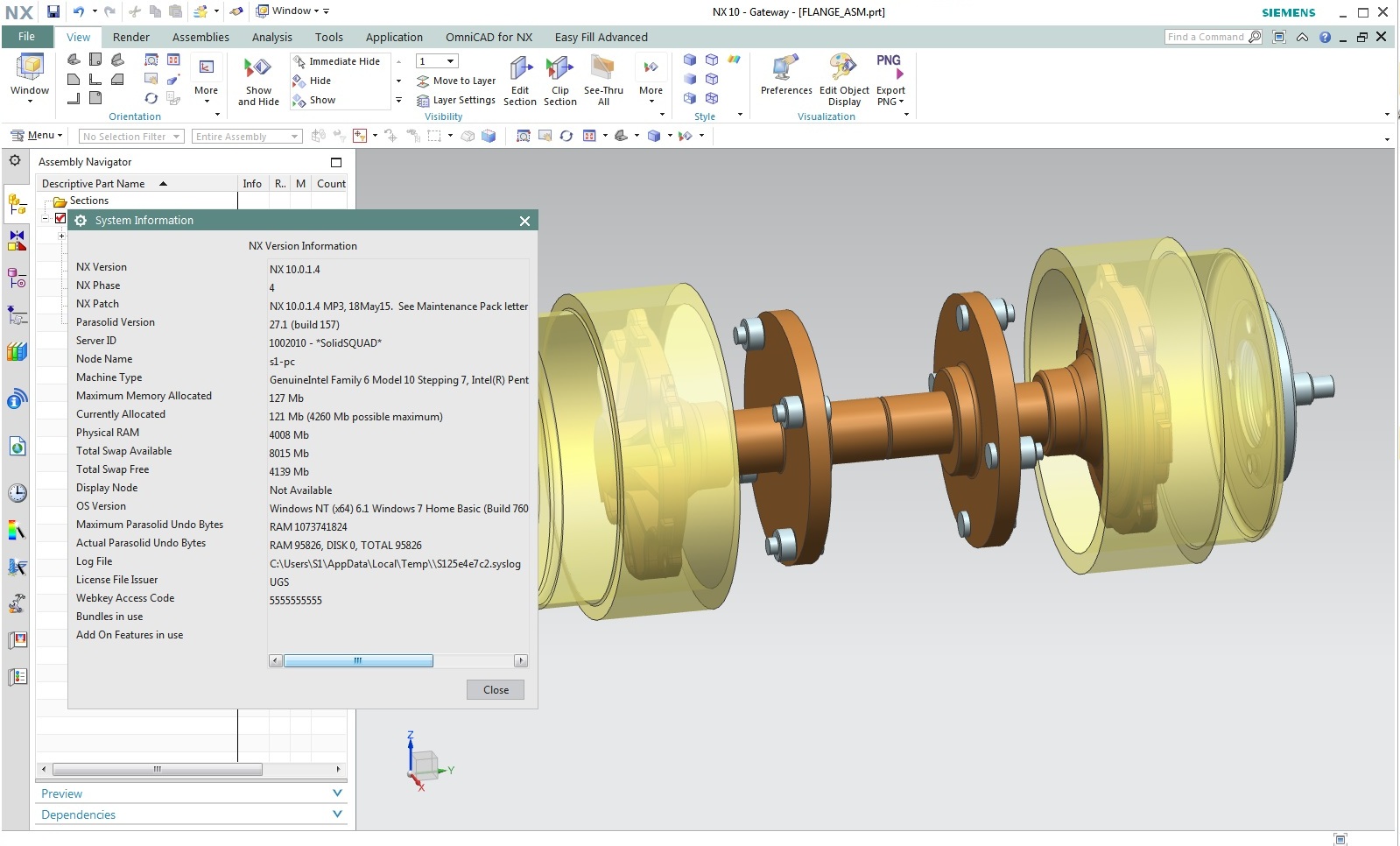This screenshot has height=846, width=1400.
Task: Open the Menu button in top border
Action: [36, 136]
